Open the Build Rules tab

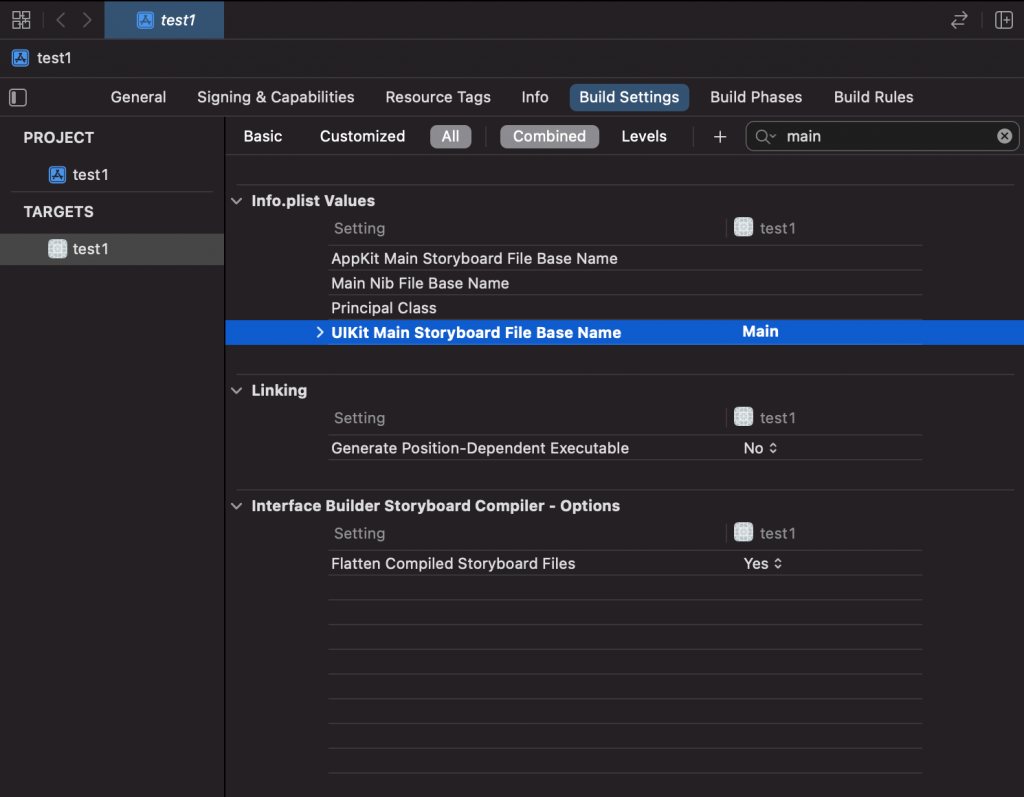873,97
